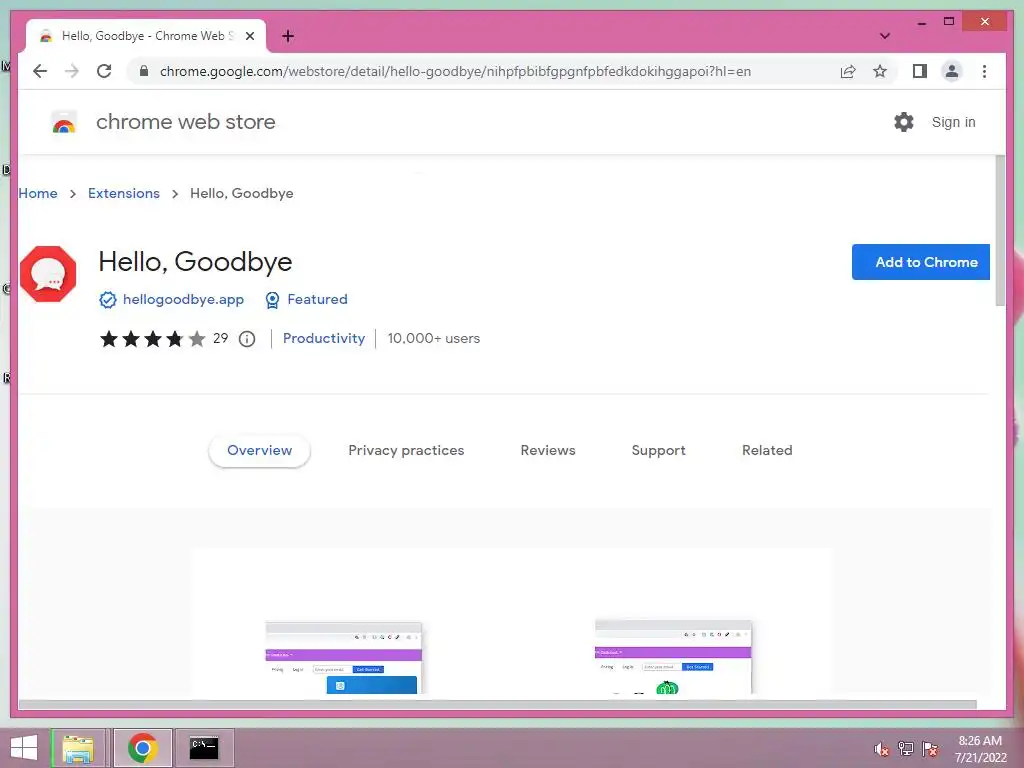Share this page using share icon
The image size is (1024, 768).
(x=848, y=71)
